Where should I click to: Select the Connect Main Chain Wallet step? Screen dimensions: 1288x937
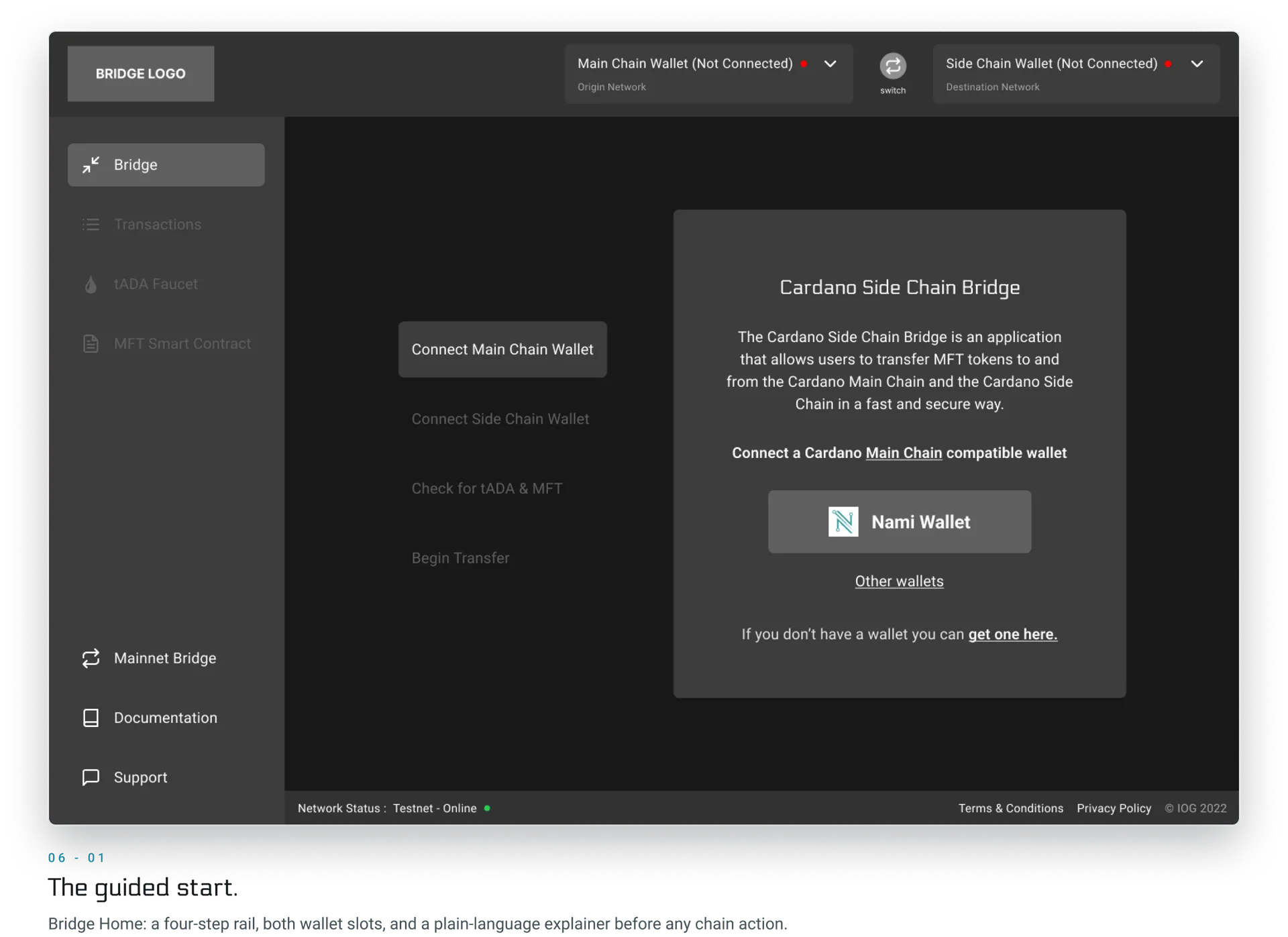pos(502,349)
